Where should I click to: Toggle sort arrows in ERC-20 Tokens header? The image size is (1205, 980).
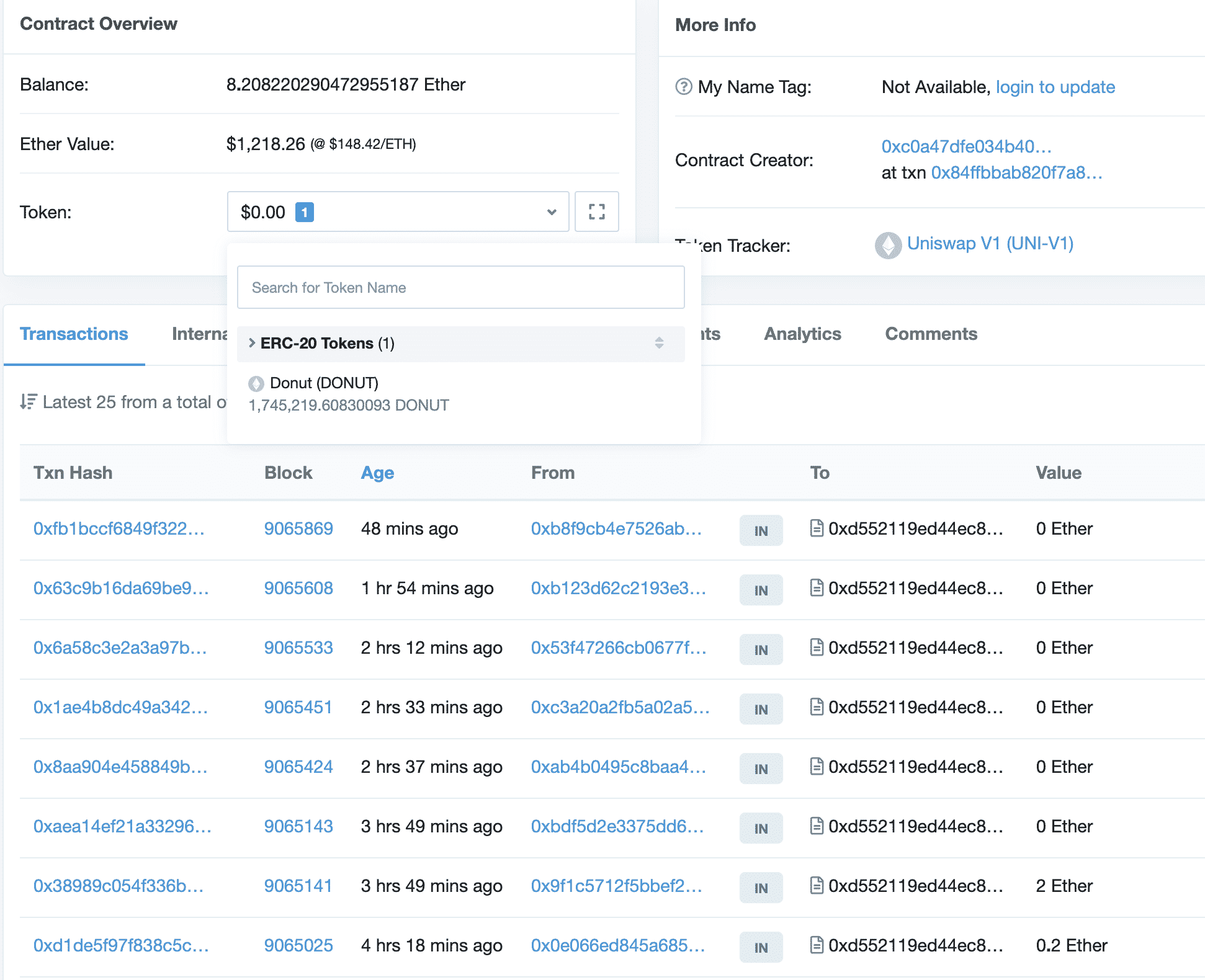click(x=659, y=343)
